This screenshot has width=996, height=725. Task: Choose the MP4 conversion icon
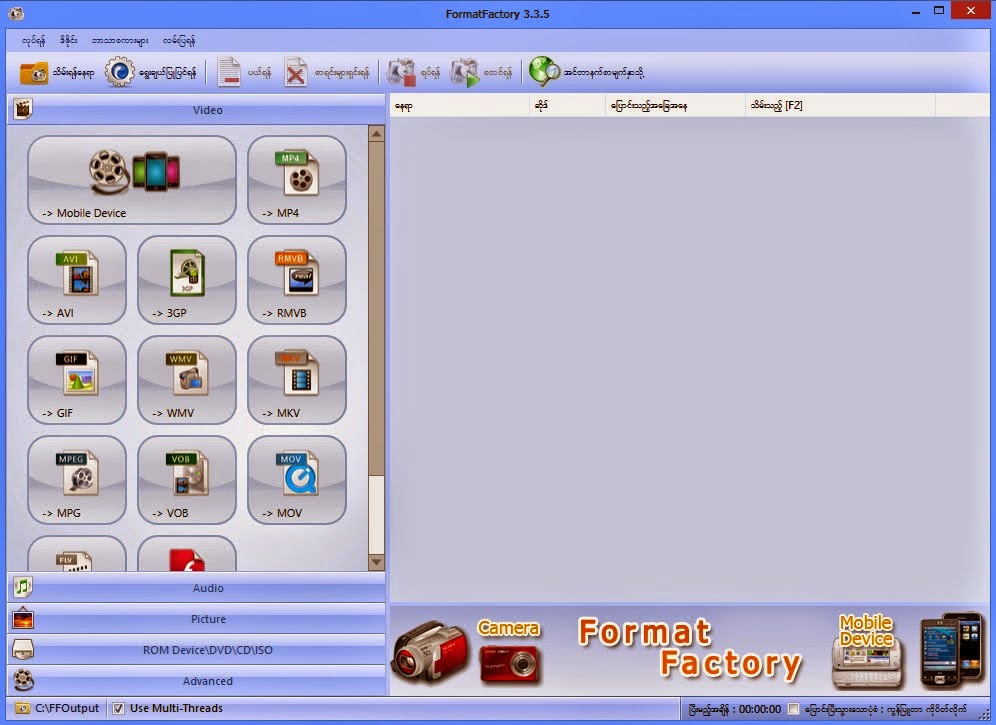tap(297, 180)
